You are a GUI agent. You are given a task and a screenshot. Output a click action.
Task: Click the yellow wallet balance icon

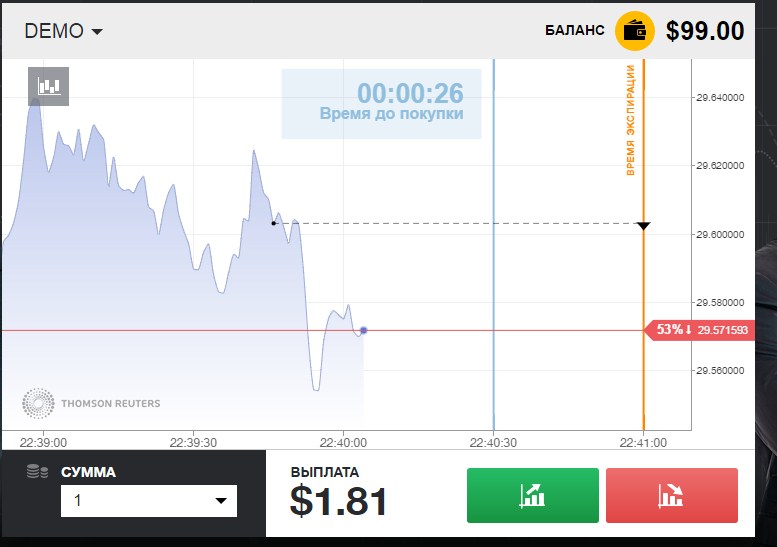[x=634, y=30]
